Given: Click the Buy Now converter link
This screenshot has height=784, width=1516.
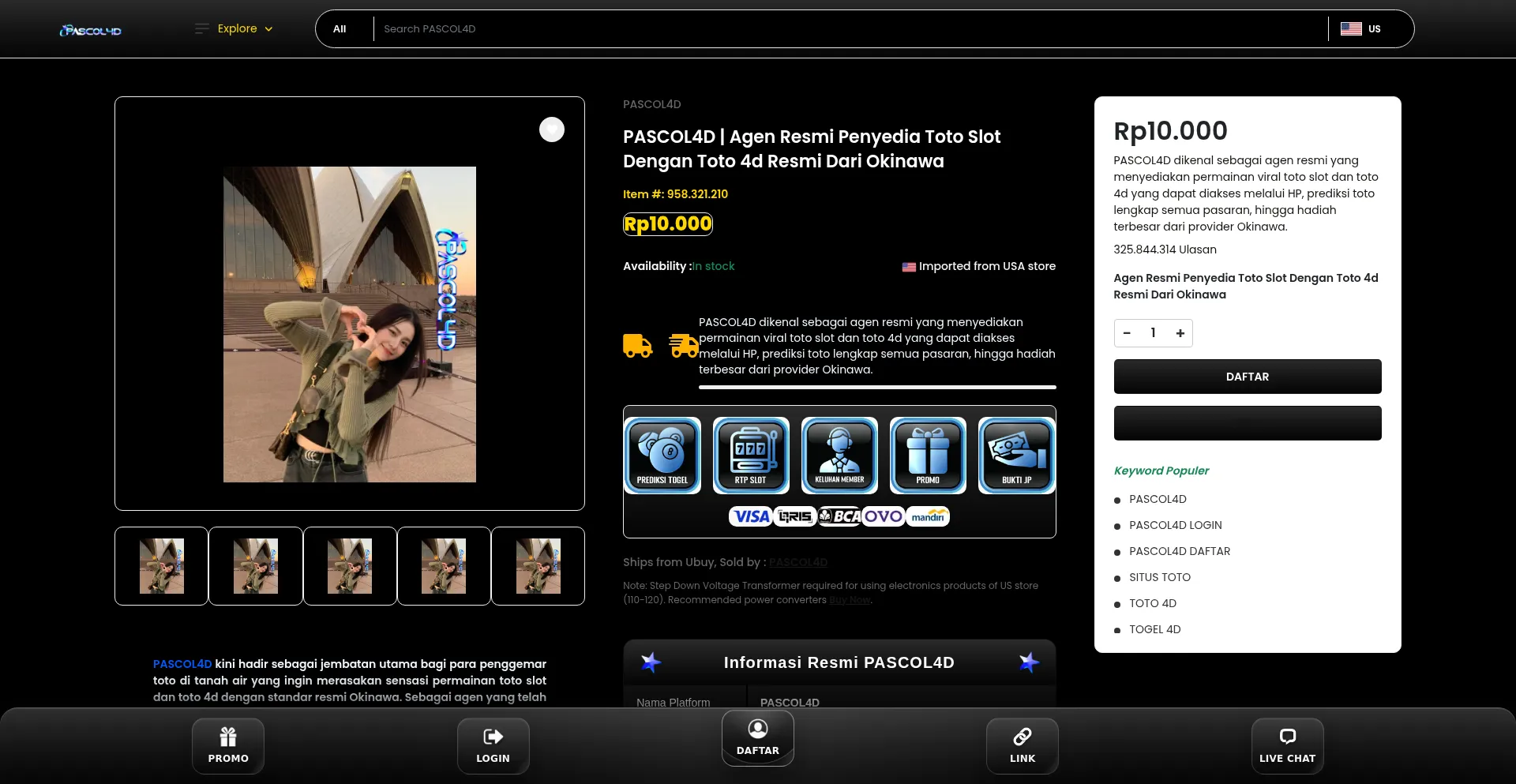Looking at the screenshot, I should point(850,600).
